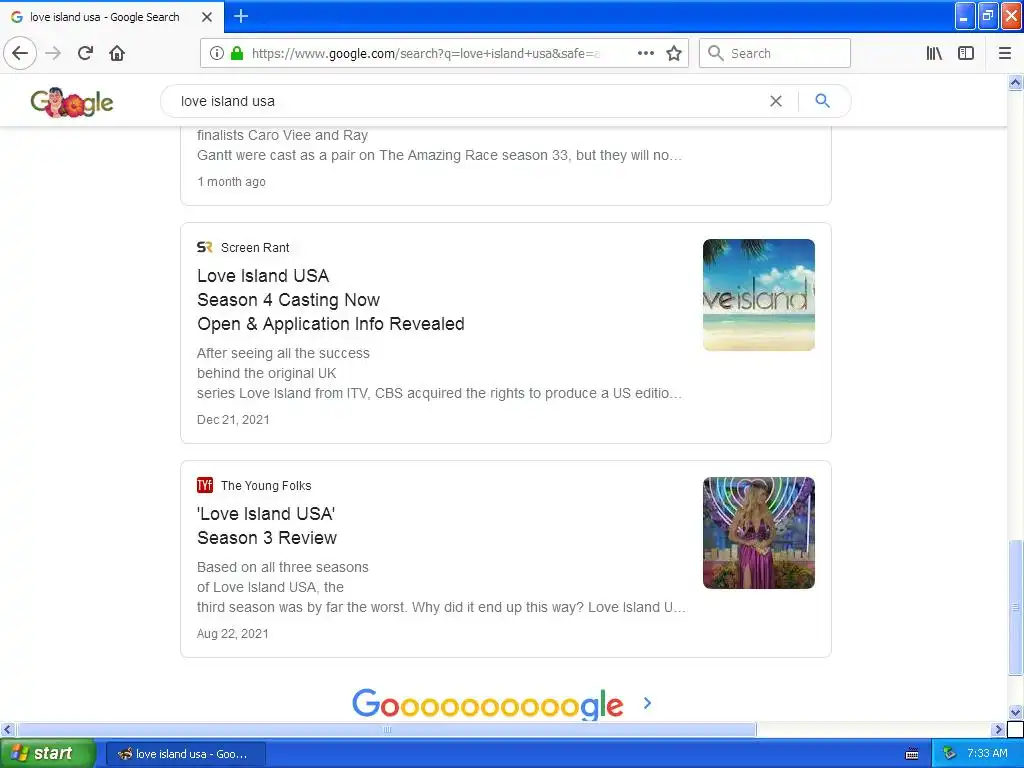Open the Firefox hamburger menu
Viewport: 1024px width, 768px height.
(x=1005, y=53)
